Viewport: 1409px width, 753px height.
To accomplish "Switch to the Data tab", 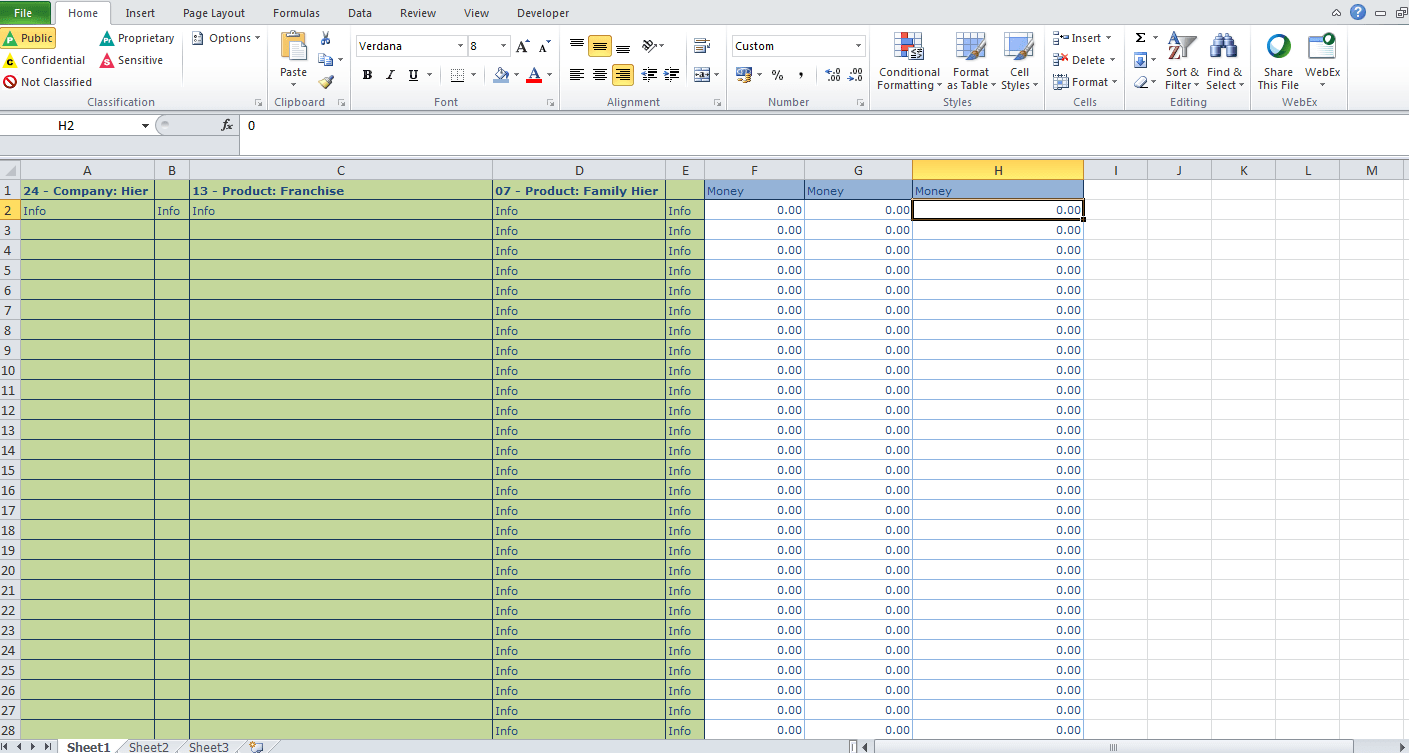I will (x=360, y=13).
